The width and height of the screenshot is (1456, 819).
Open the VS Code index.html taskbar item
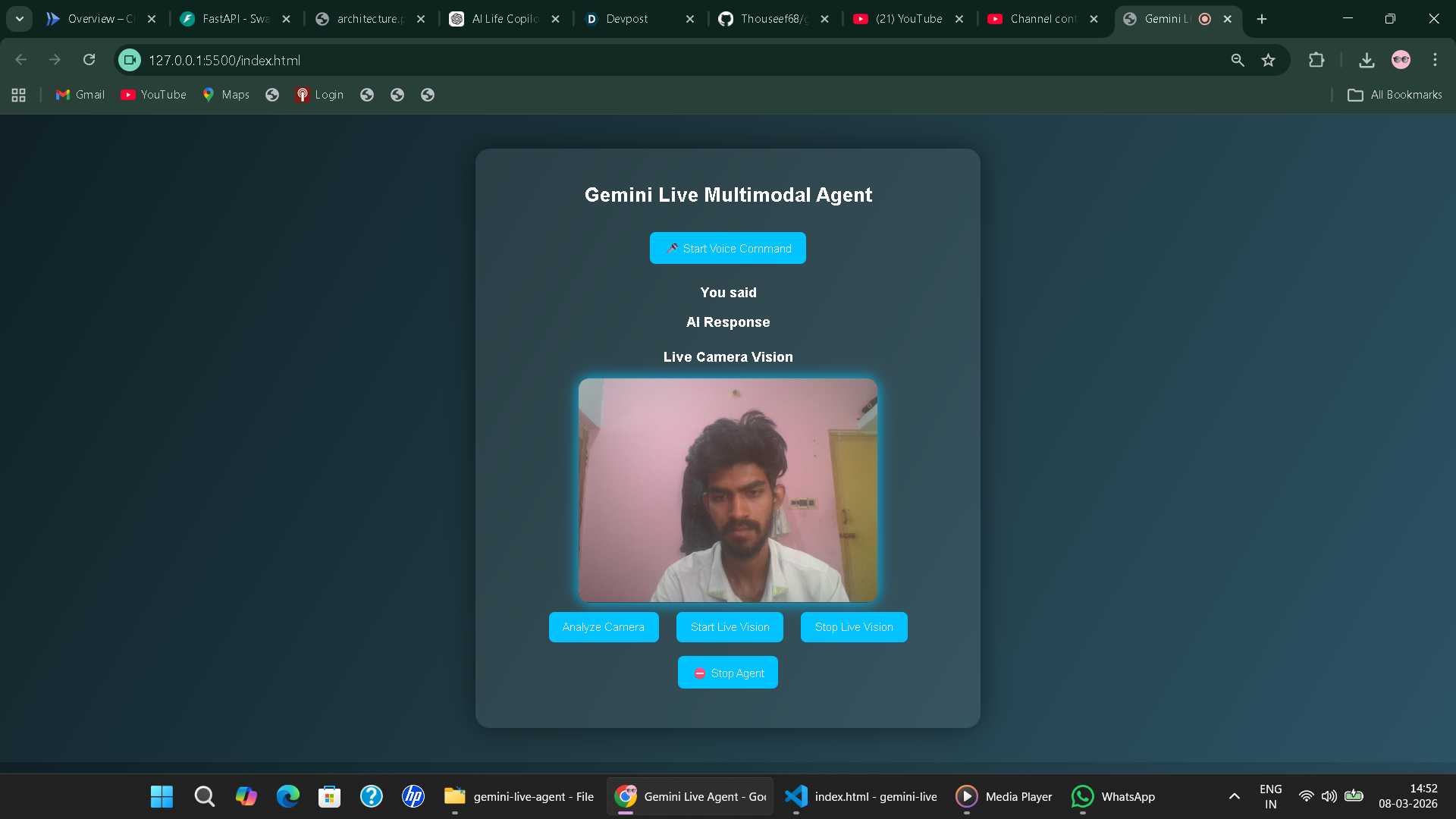pos(861,796)
